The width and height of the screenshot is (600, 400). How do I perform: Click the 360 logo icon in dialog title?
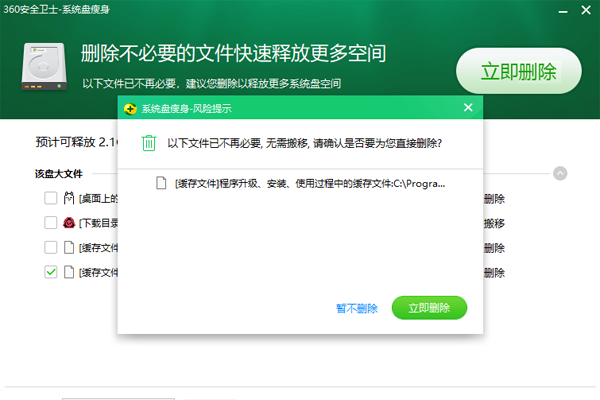(x=130, y=109)
